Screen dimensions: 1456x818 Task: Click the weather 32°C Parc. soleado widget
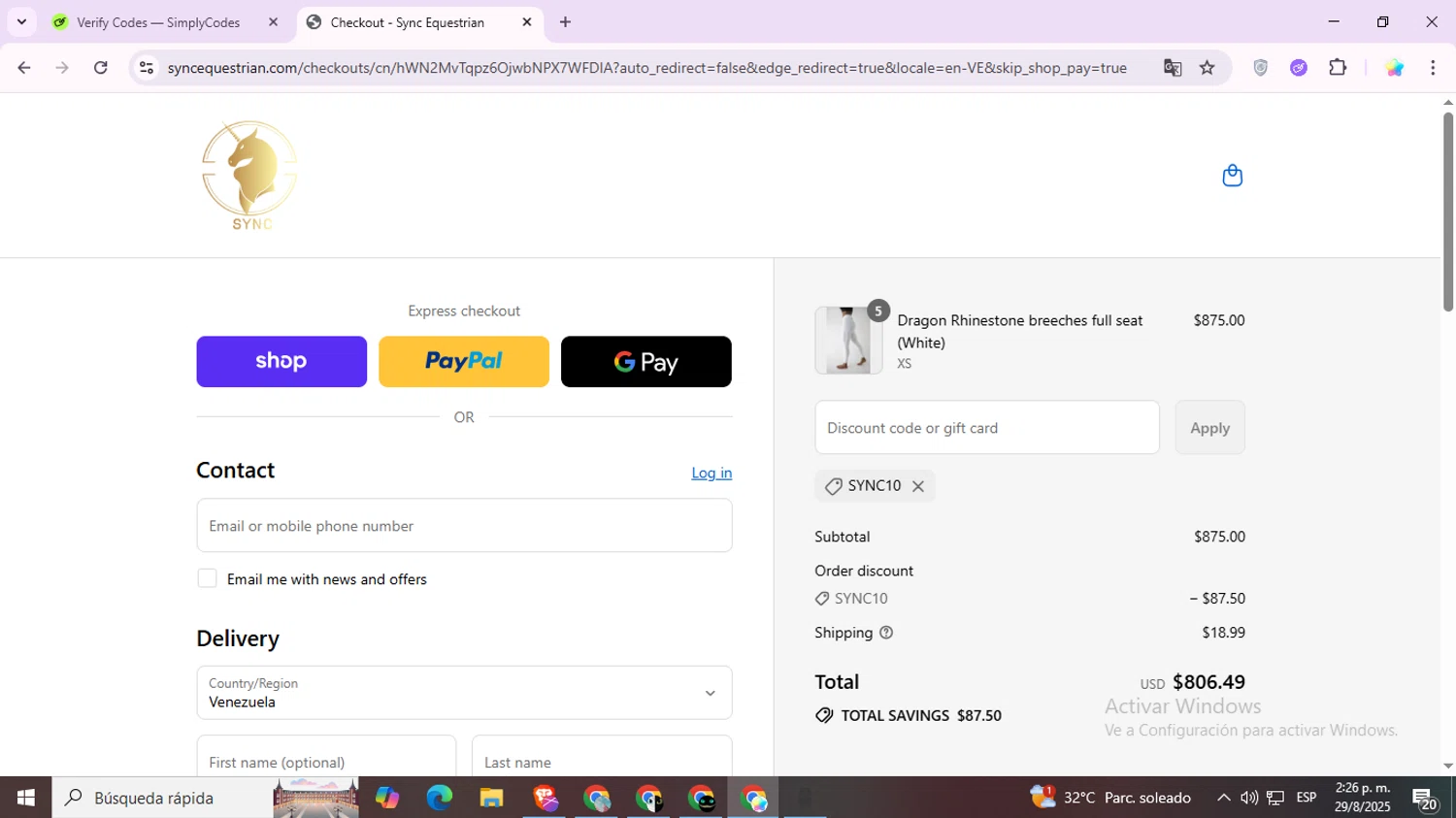1111,798
